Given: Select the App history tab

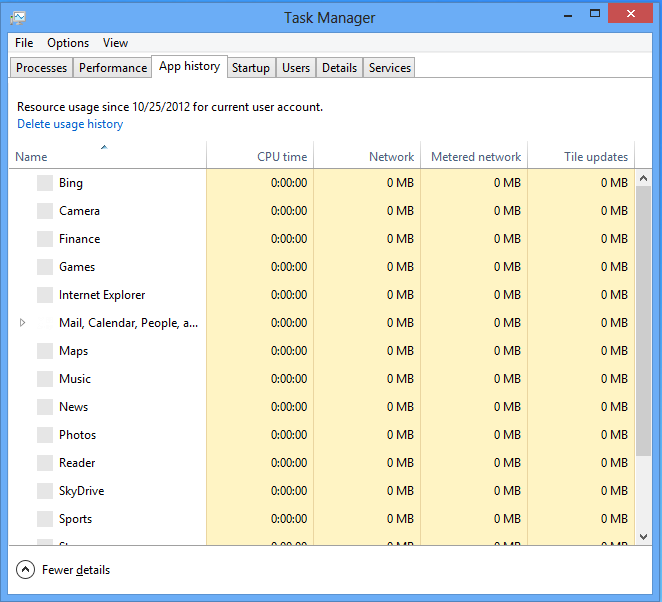Looking at the screenshot, I should 190,67.
